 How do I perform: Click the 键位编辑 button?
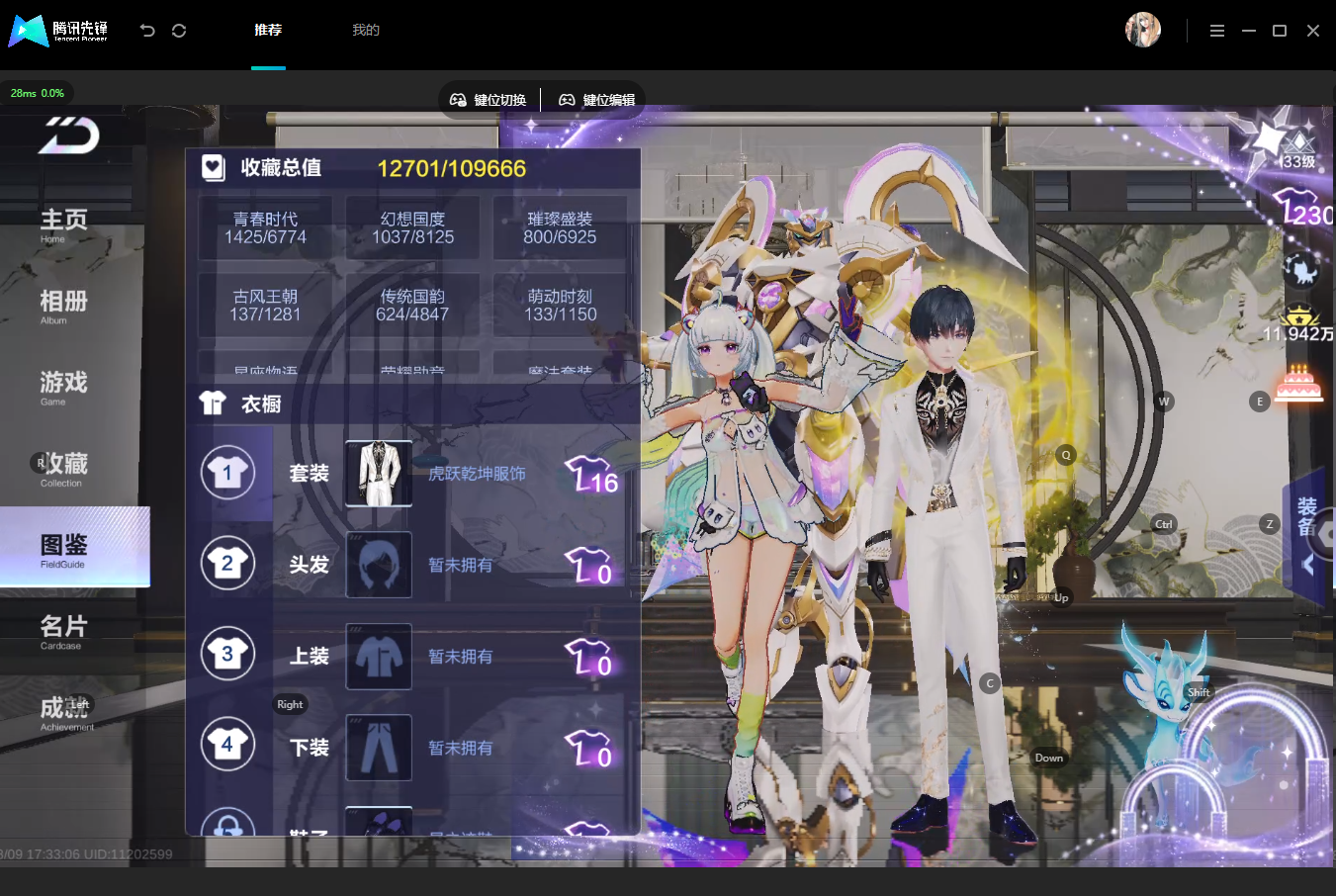[x=597, y=100]
